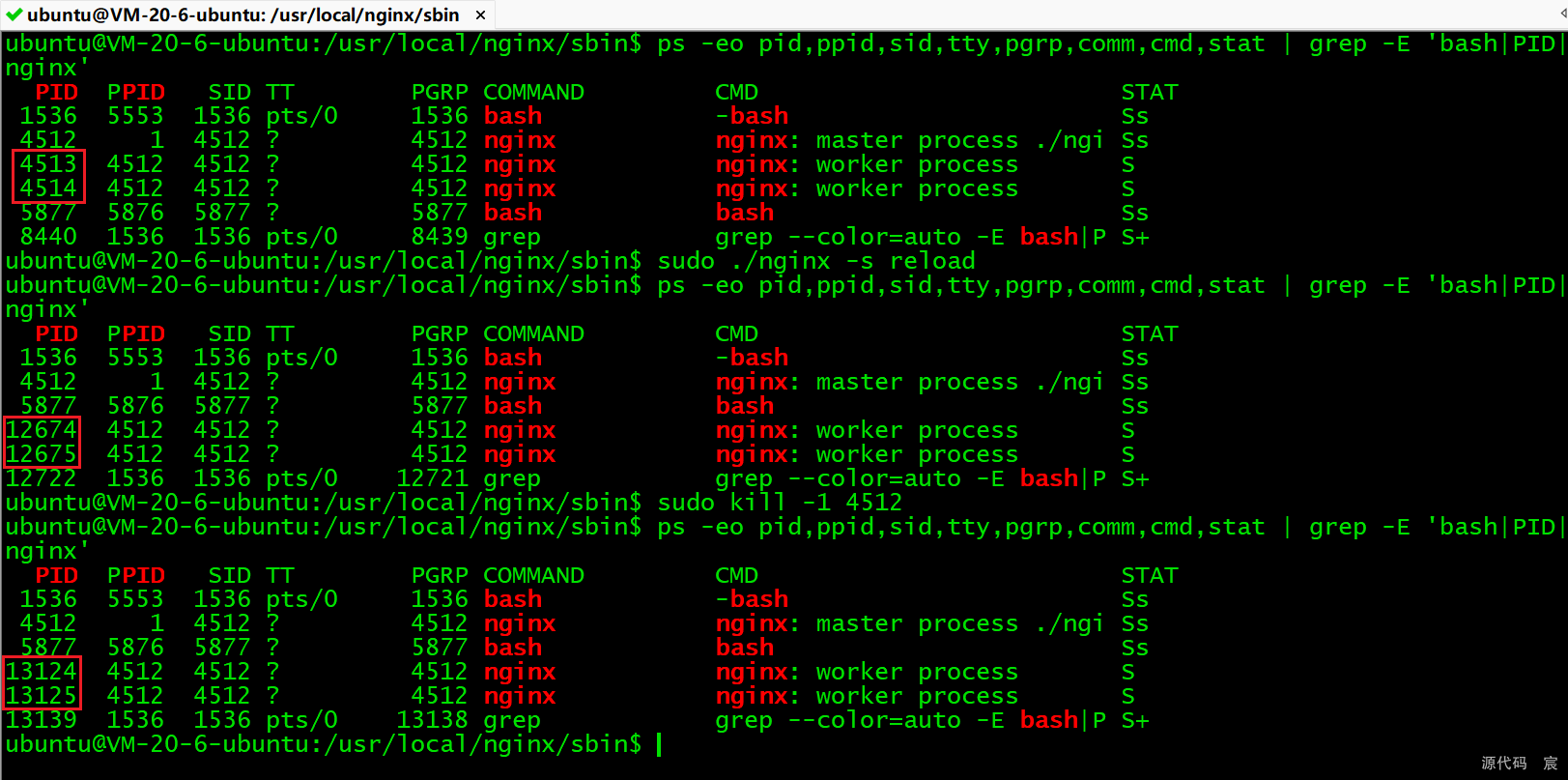
Task: Click 'nginx' command name in the 13124 row
Action: [x=520, y=673]
